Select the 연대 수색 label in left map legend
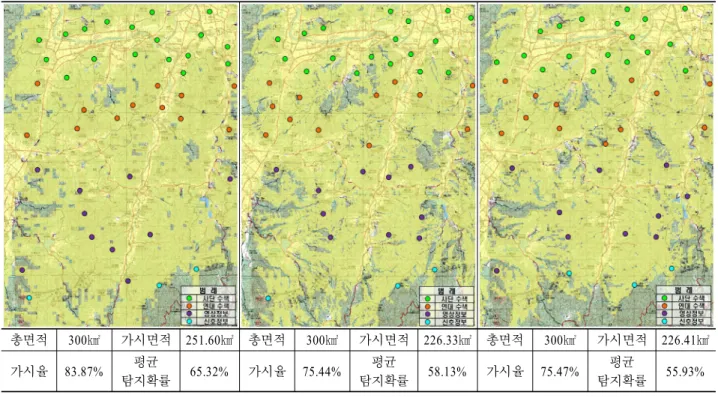The height and width of the screenshot is (398, 718). pyautogui.click(x=216, y=306)
